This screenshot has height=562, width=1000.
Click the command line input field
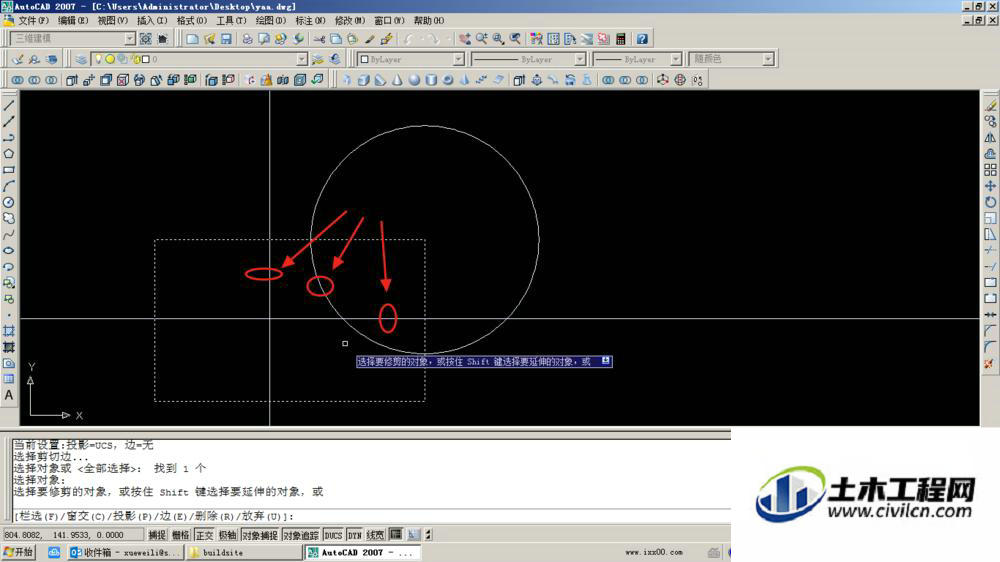(x=372, y=516)
